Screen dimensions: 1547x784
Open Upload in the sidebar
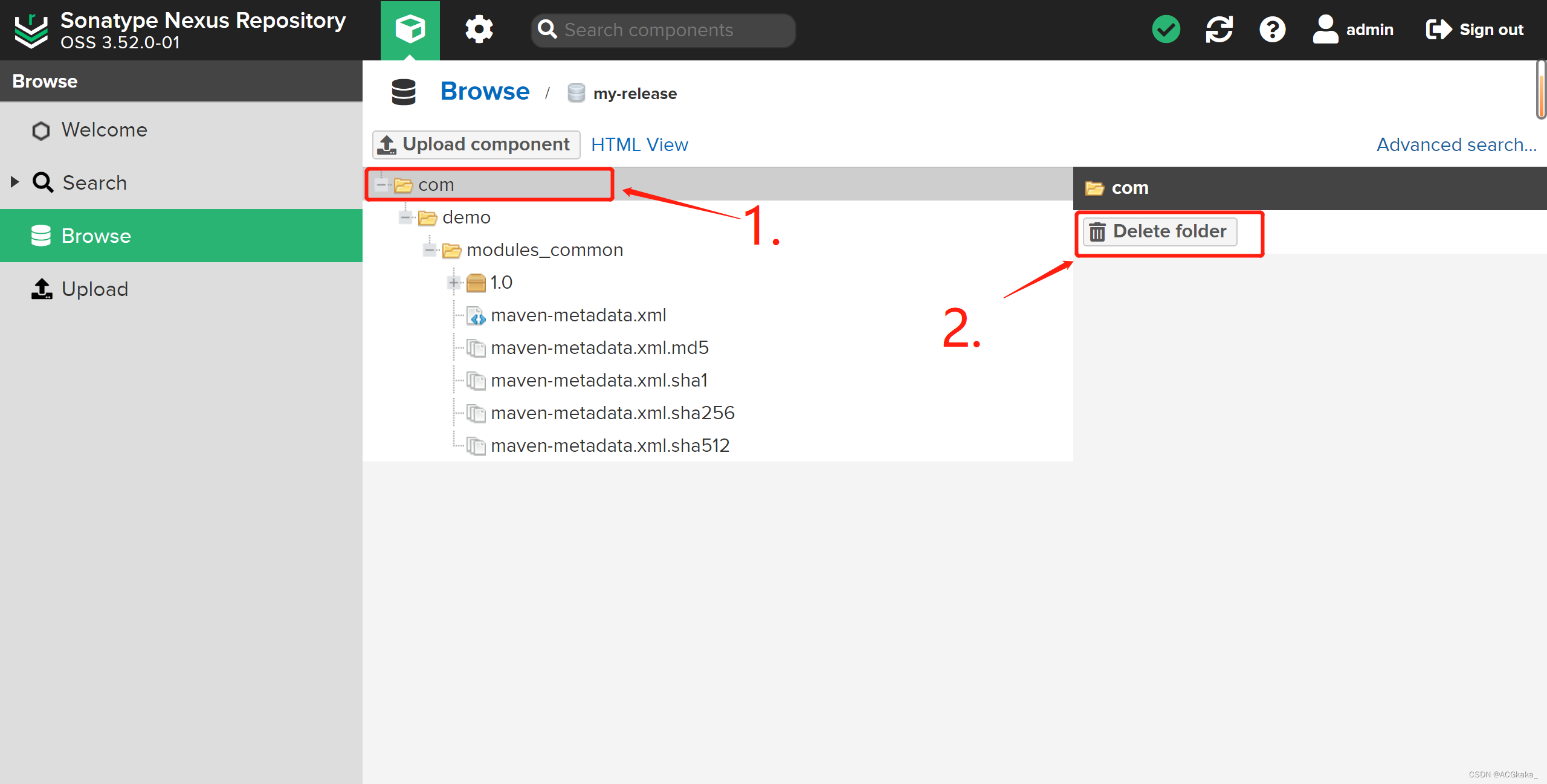coord(94,289)
